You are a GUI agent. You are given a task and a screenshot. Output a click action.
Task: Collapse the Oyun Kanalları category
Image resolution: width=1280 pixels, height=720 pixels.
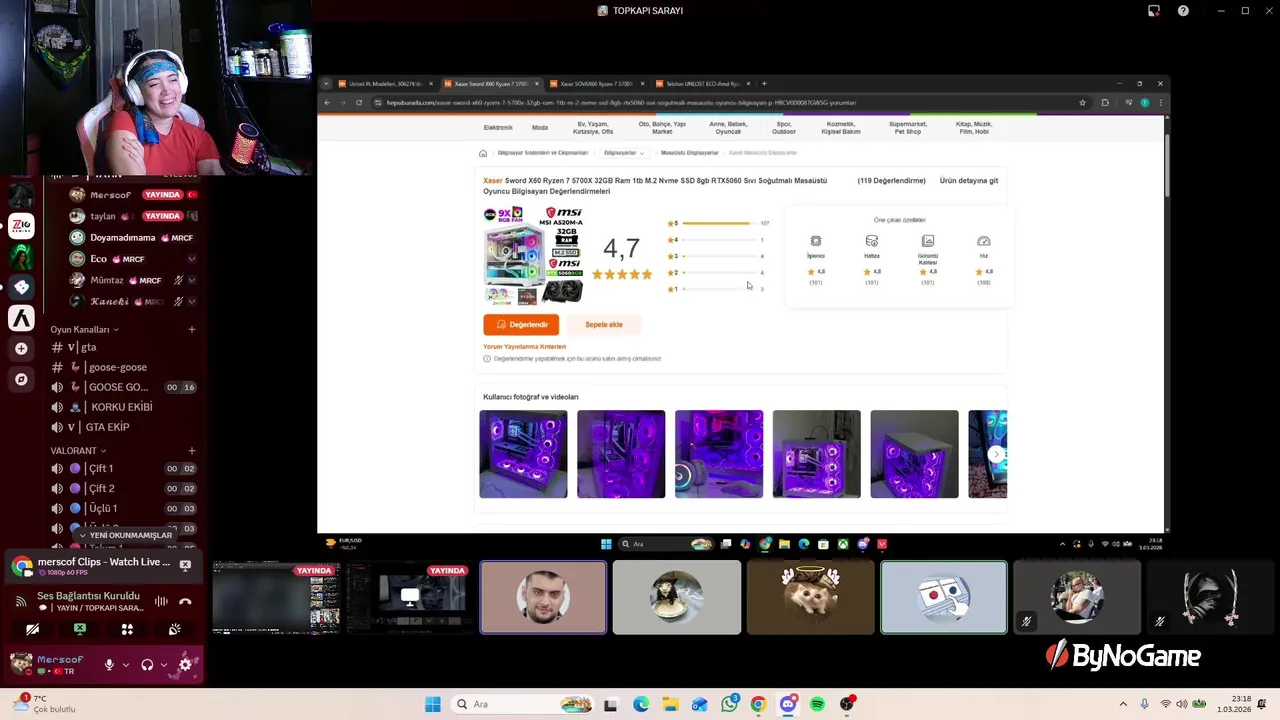pyautogui.click(x=85, y=329)
